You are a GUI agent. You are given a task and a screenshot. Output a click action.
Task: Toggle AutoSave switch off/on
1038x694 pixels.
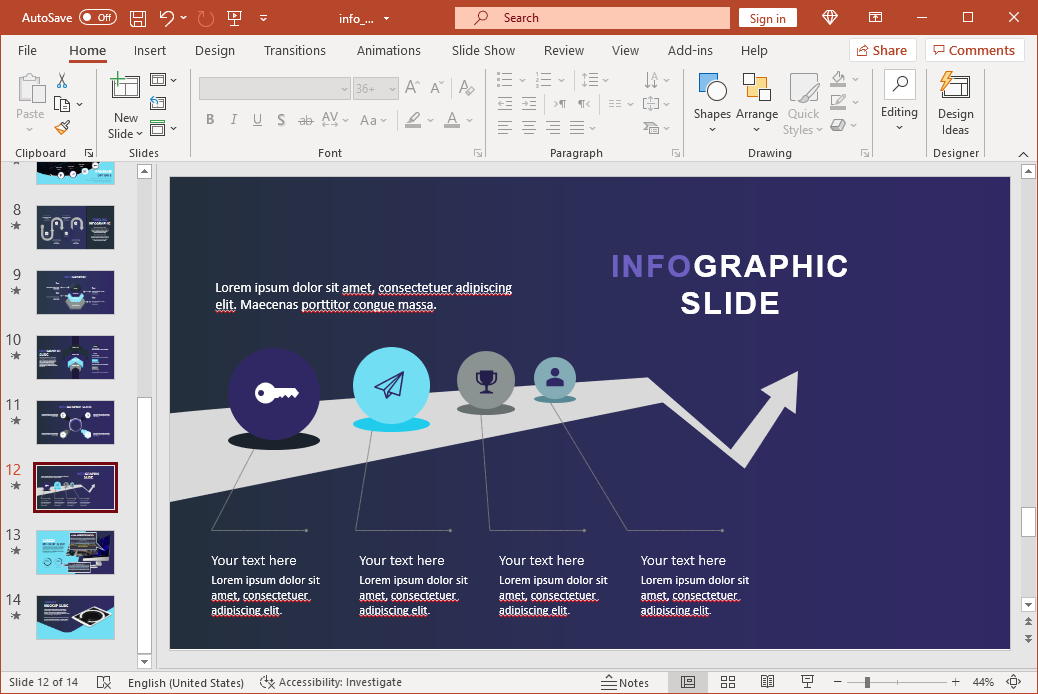click(x=97, y=18)
